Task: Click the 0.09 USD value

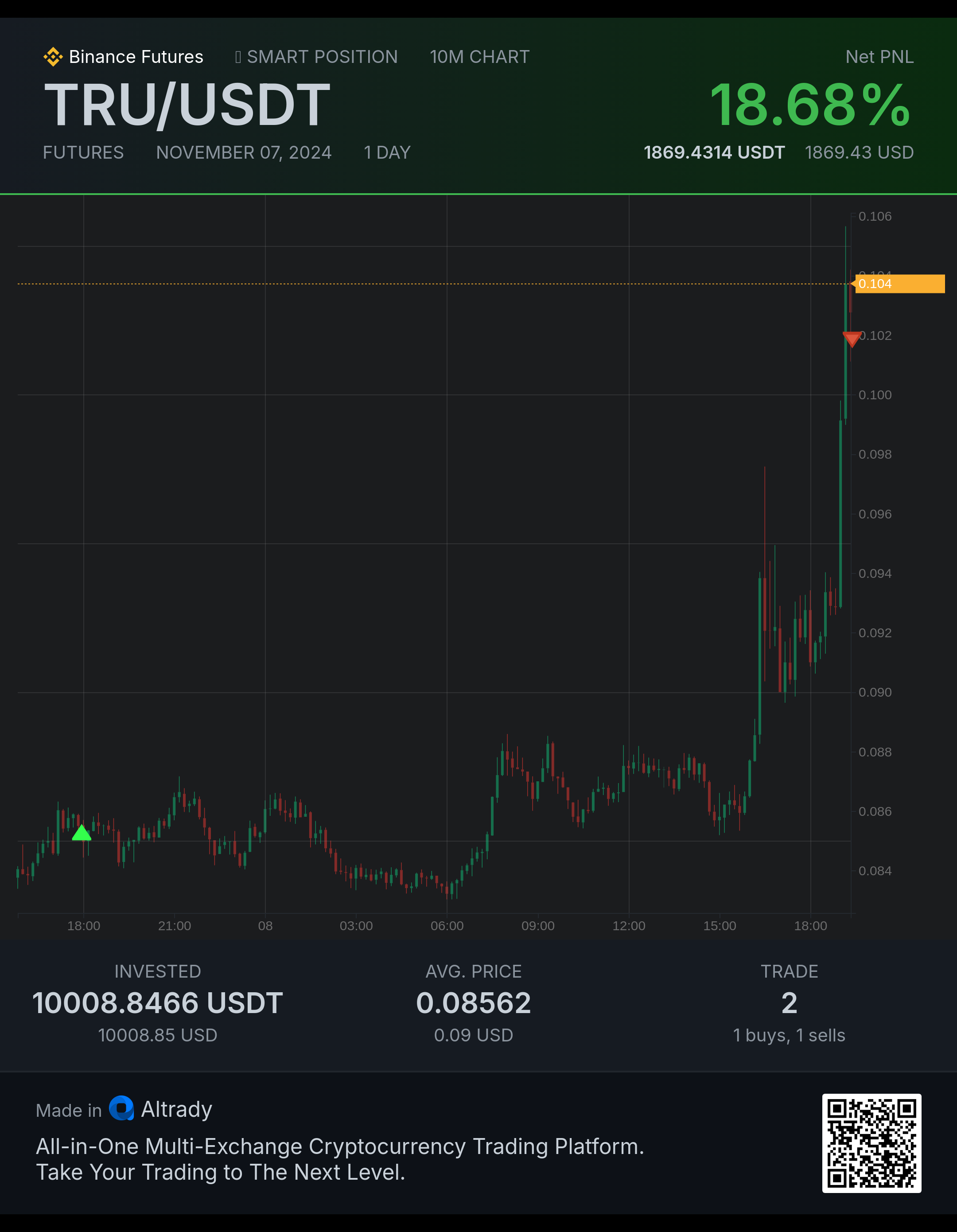Action: pos(474,1035)
